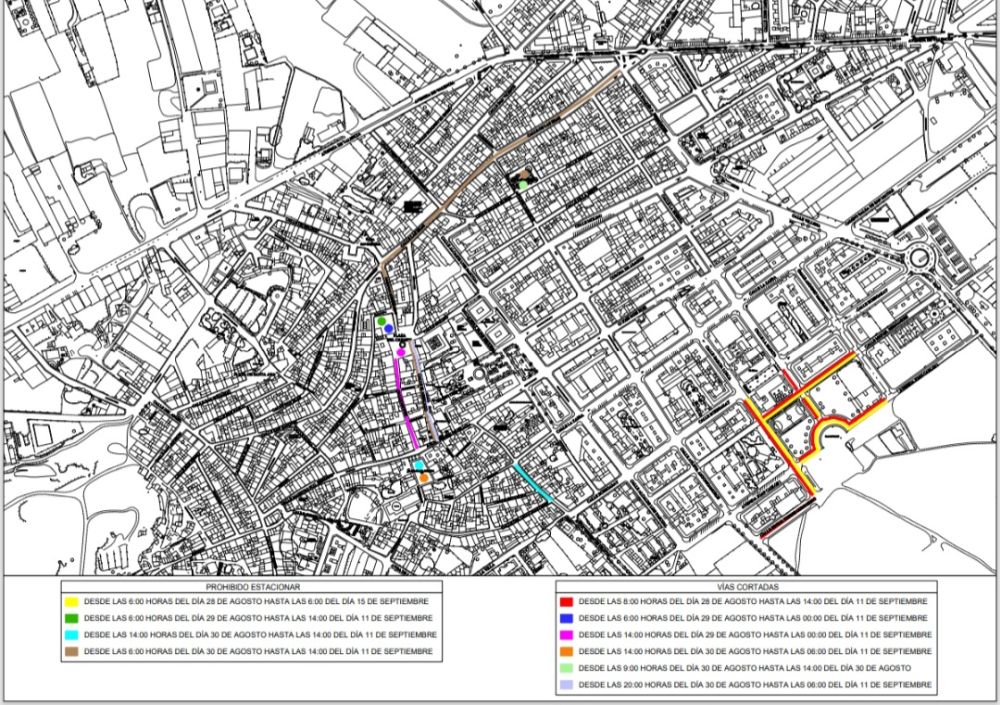
Task: Select the yellow swatch in Prohibido Estacionar legend
Action: pos(74,601)
